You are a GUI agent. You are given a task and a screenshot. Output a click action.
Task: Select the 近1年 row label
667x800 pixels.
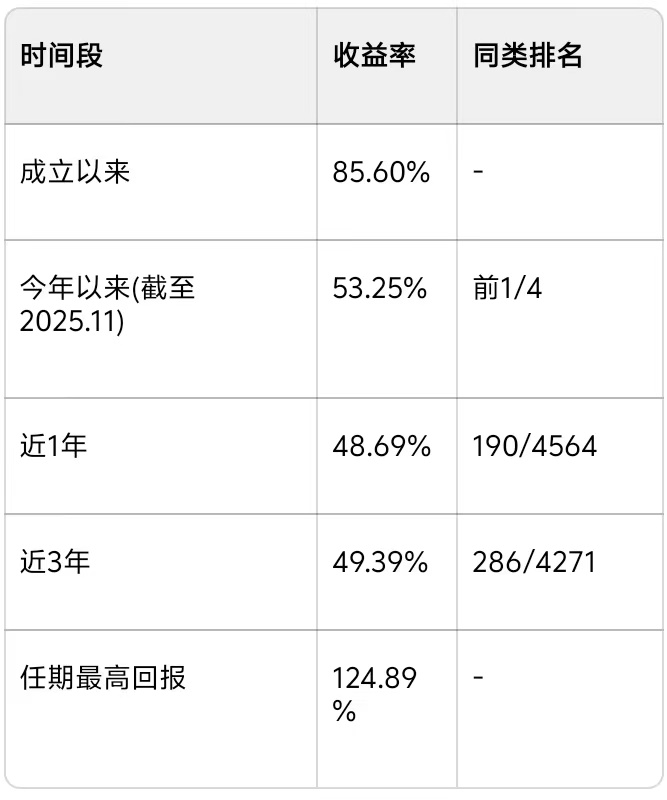pos(53,445)
